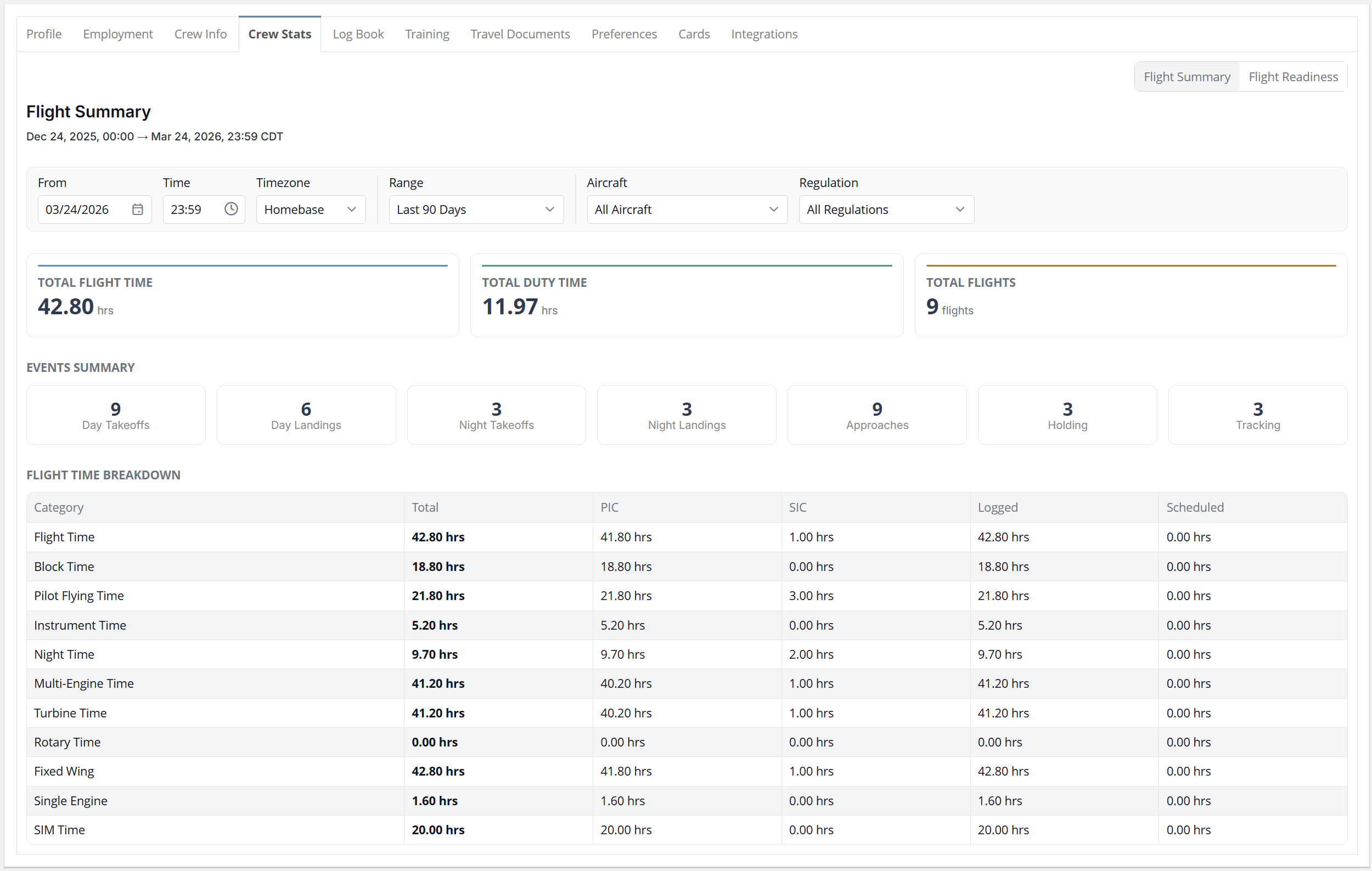
Task: Click the clock icon in Time field
Action: coord(230,209)
